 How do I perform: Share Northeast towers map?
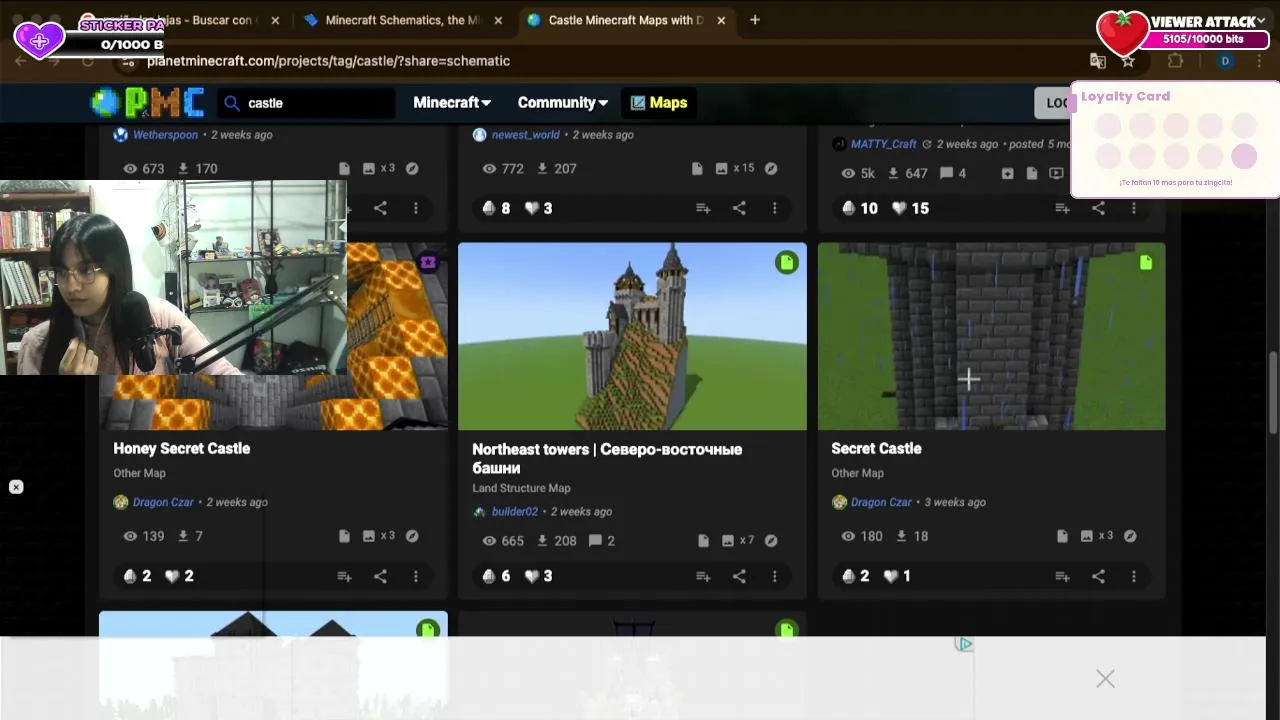739,576
